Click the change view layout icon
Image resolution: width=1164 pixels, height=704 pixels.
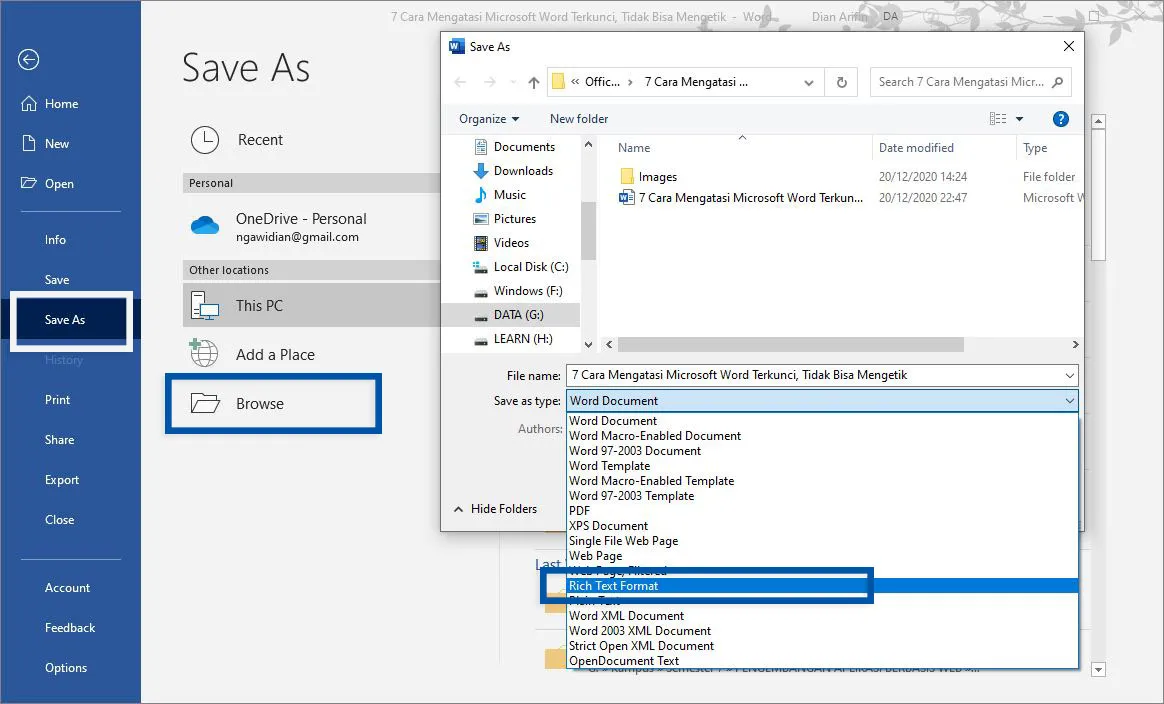[999, 118]
